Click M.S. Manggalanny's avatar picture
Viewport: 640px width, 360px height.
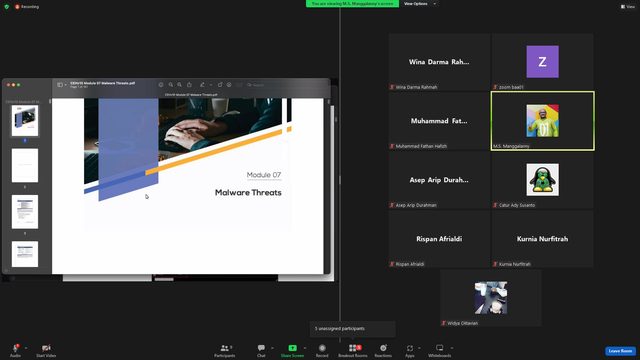coord(542,121)
